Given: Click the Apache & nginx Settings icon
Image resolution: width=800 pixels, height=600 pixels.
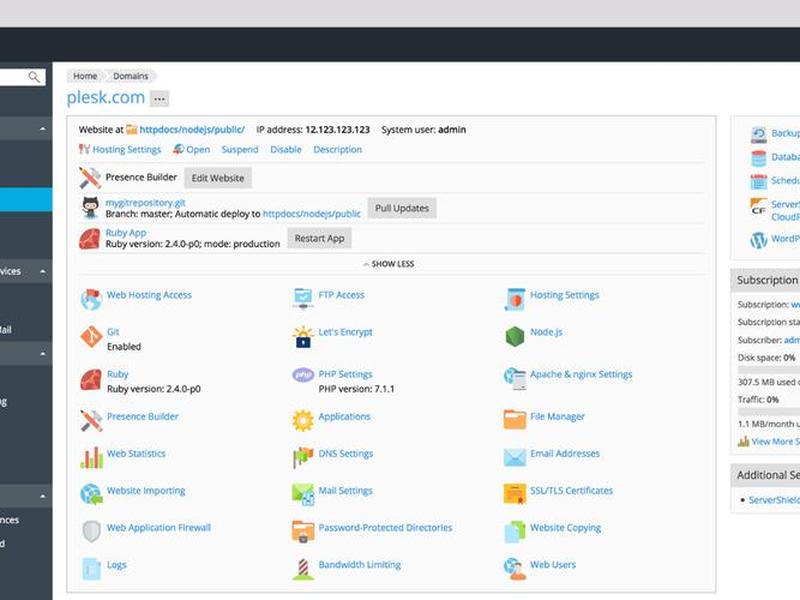Looking at the screenshot, I should pos(515,379).
